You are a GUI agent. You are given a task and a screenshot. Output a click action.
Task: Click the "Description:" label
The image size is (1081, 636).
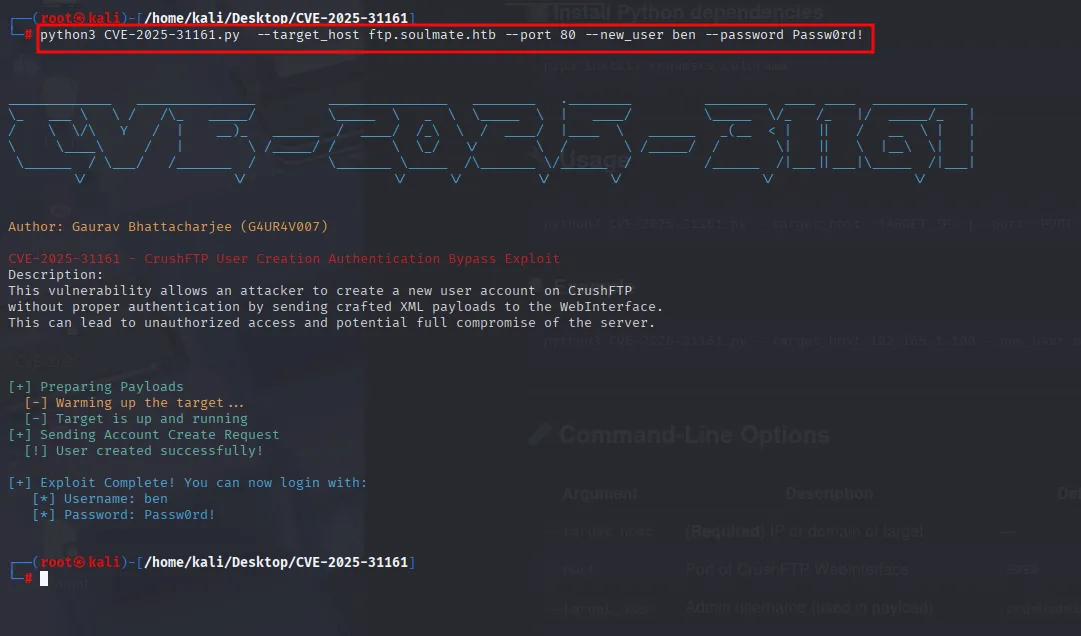click(x=56, y=275)
